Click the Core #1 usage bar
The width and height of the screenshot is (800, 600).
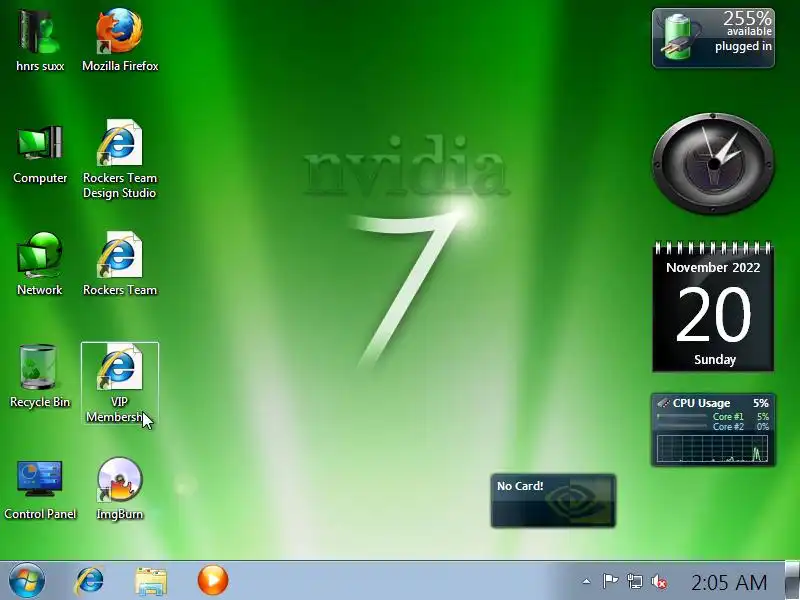tap(682, 416)
